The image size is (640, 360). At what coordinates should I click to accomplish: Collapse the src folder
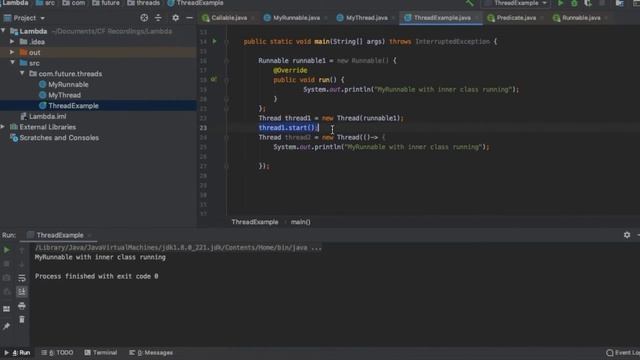coord(12,63)
